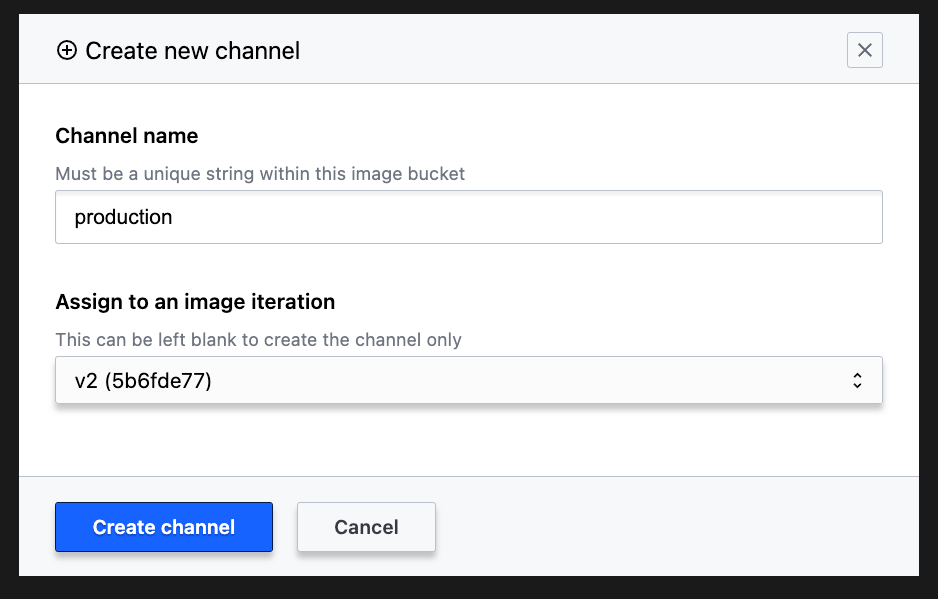Focus the Channel name input field
The image size is (938, 599).
tap(468, 217)
